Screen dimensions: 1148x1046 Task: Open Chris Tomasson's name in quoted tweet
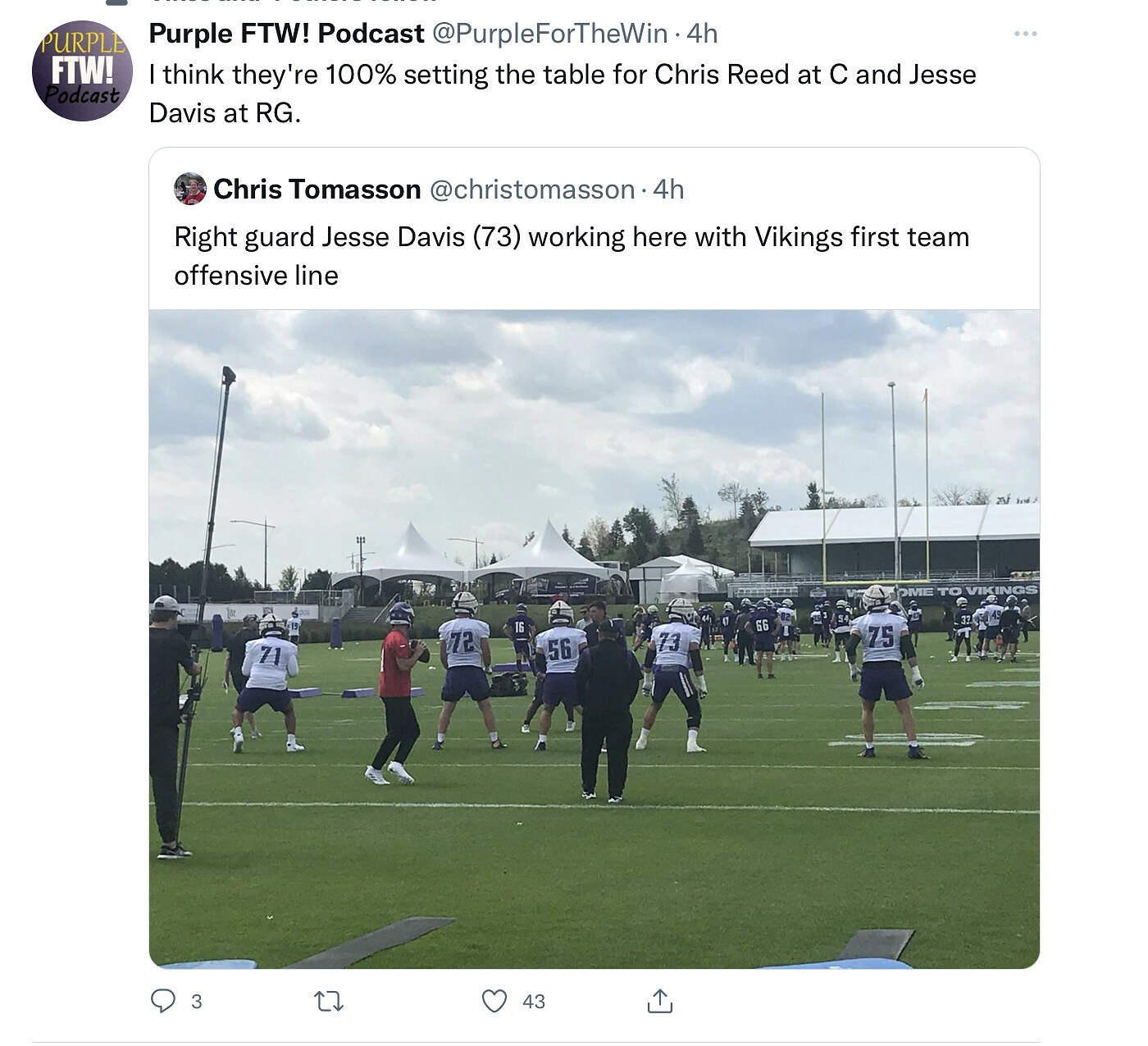(x=317, y=190)
